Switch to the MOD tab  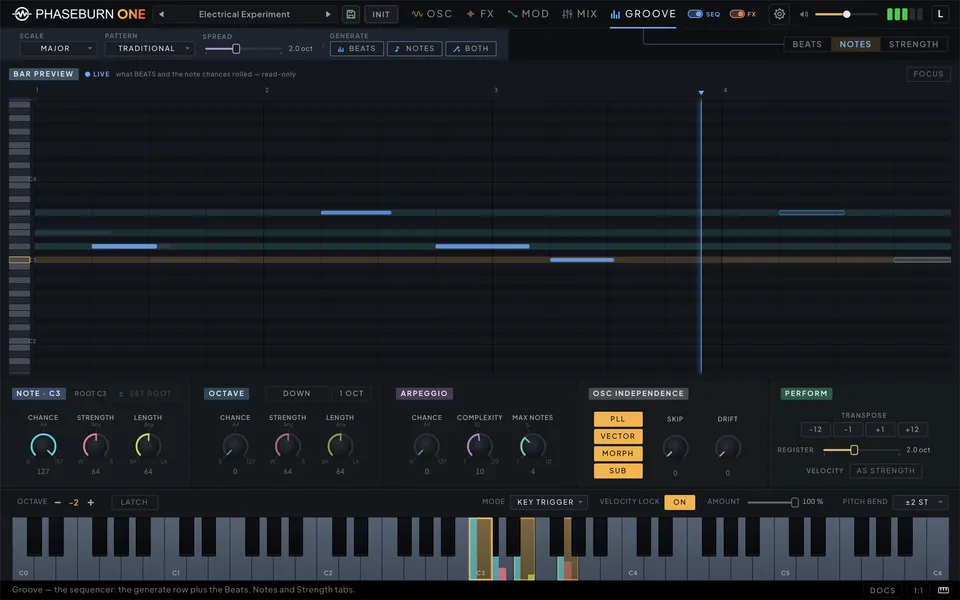(x=528, y=14)
